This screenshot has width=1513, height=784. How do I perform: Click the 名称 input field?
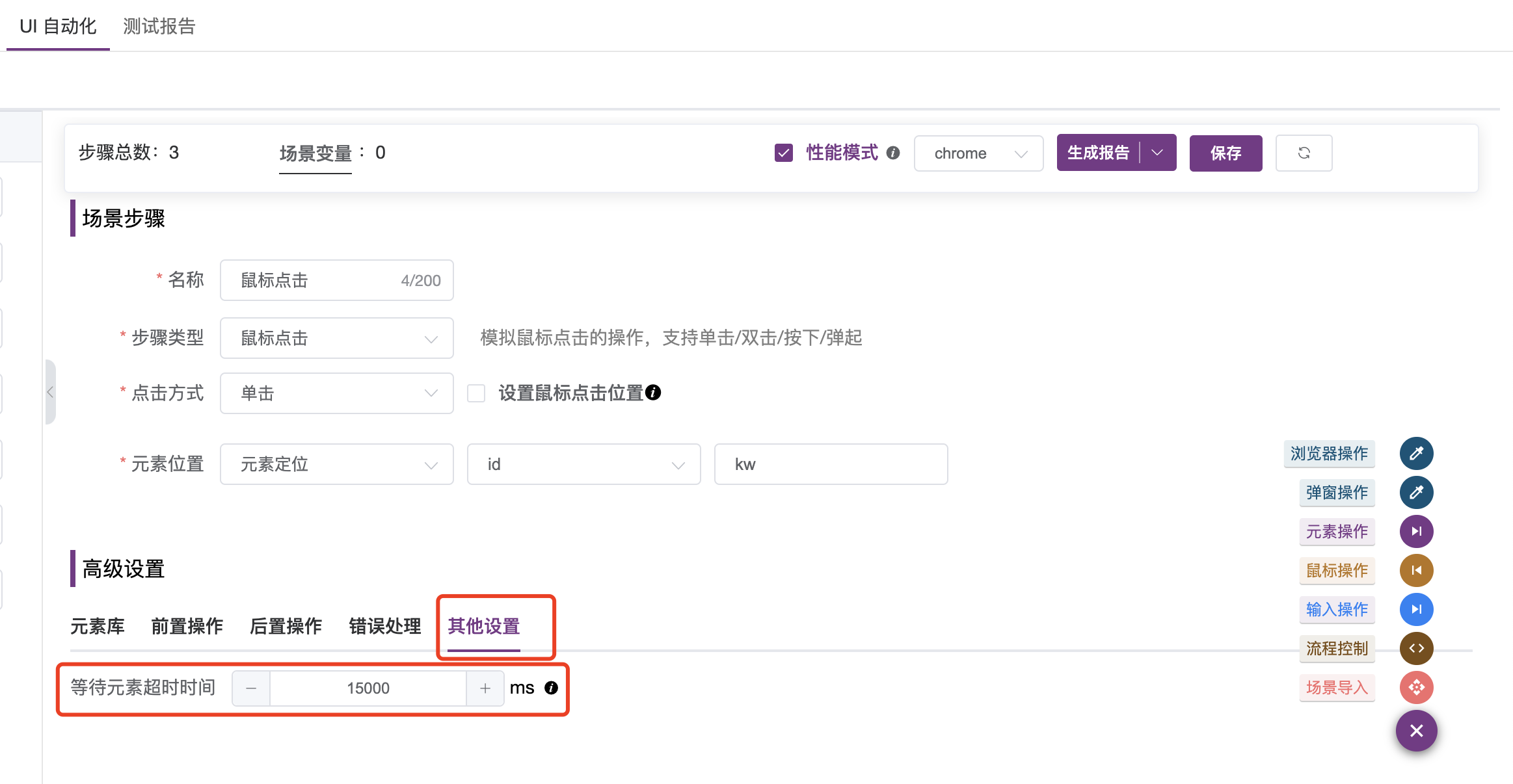tap(336, 280)
